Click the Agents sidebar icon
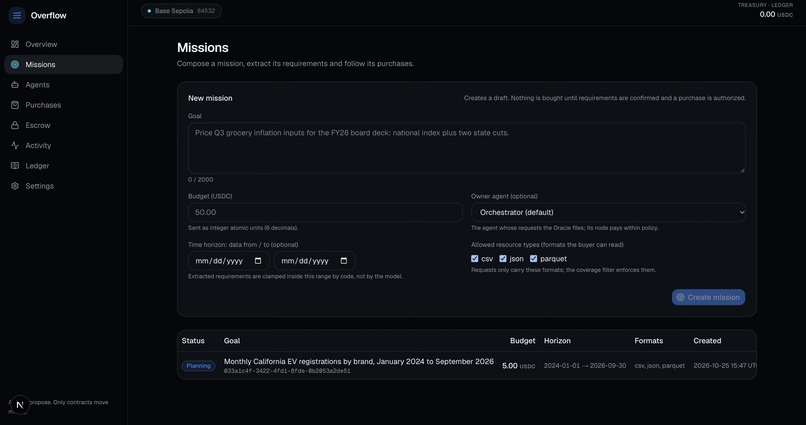This screenshot has width=806, height=425. [x=15, y=85]
